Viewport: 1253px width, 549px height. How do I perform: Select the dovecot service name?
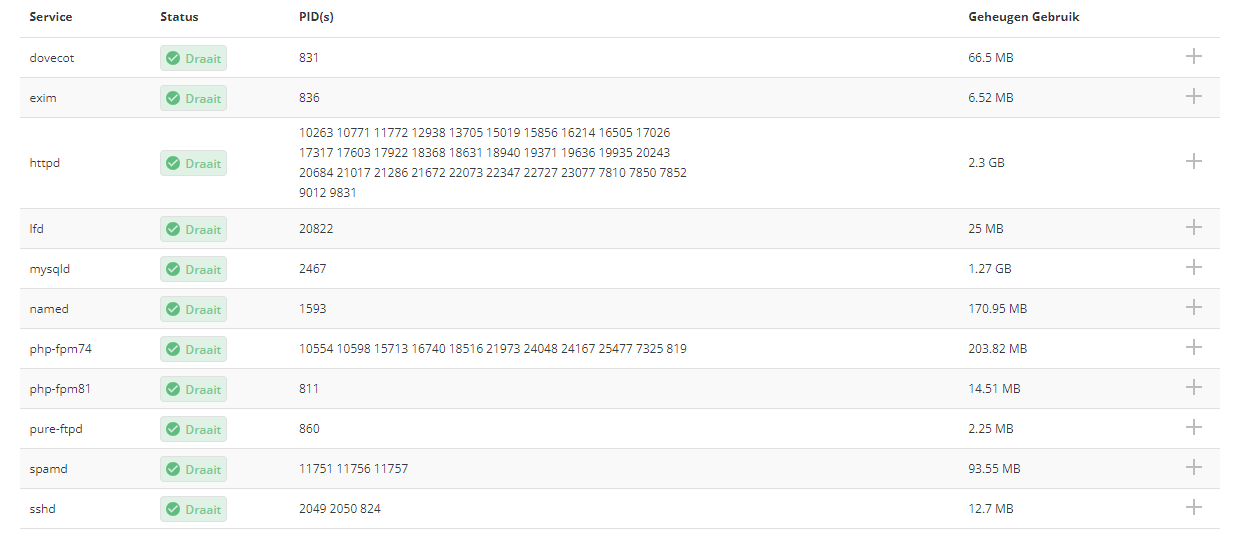tap(52, 58)
